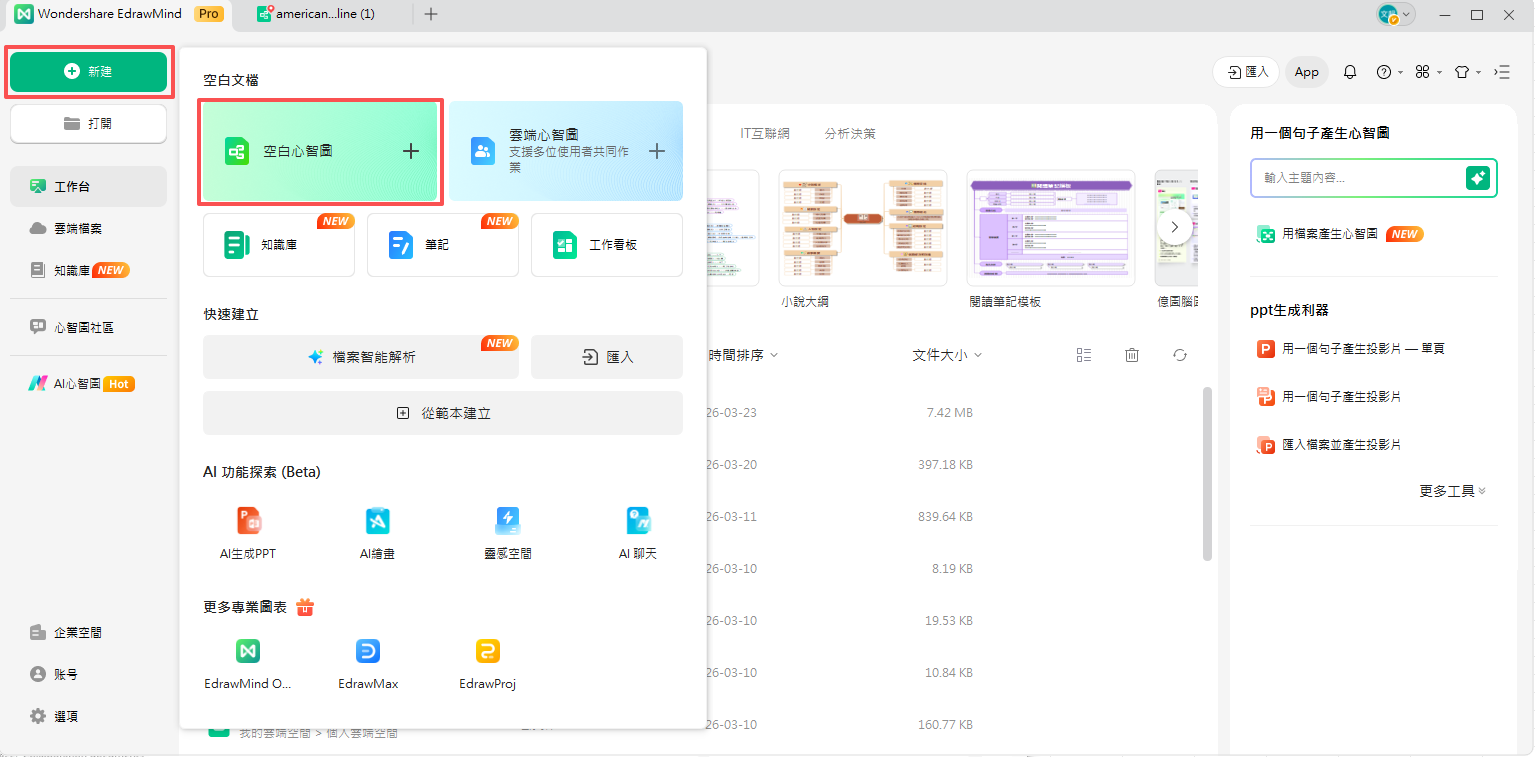Open the AI生成PPT tool

[x=246, y=531]
